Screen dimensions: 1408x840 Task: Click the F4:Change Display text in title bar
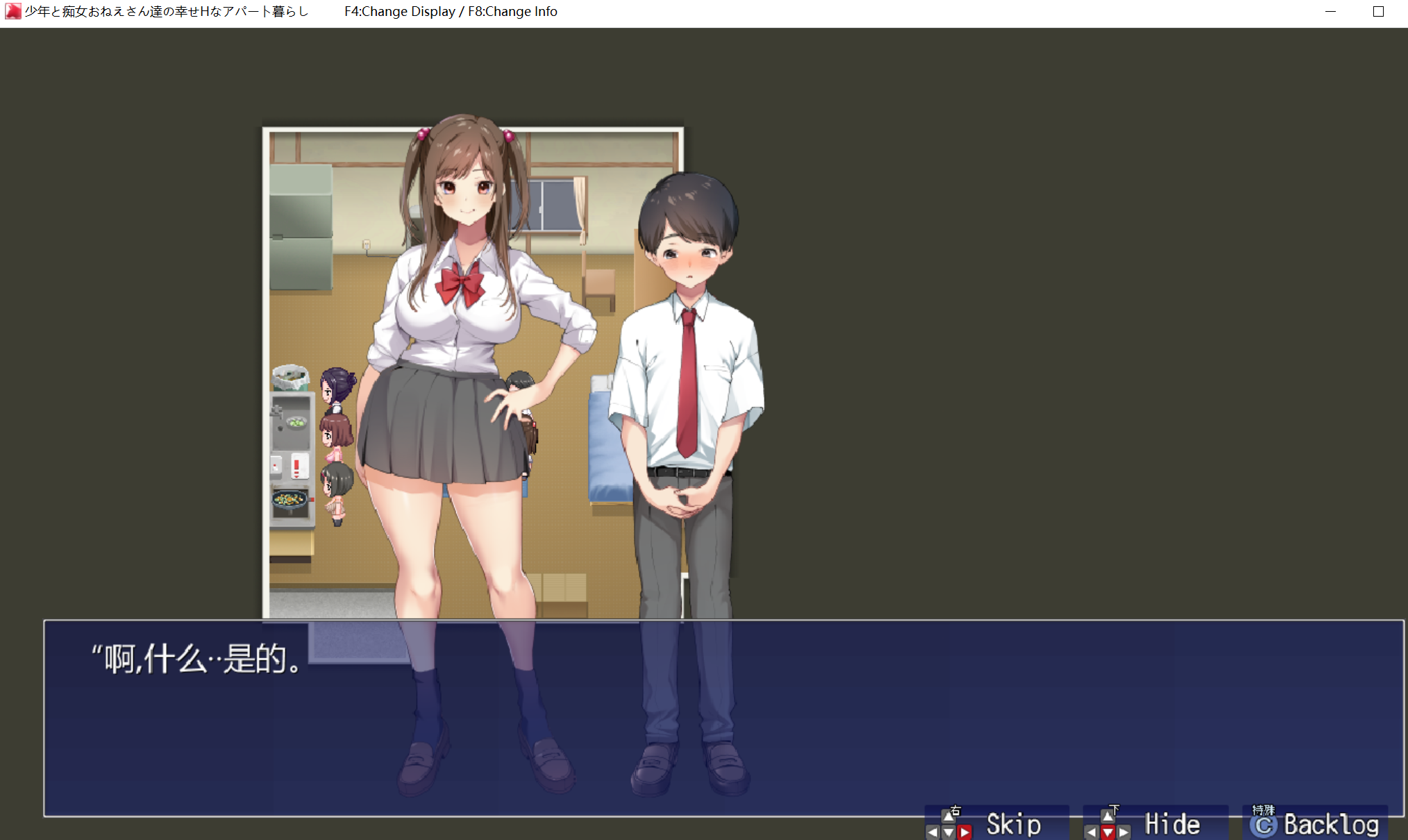pyautogui.click(x=400, y=11)
